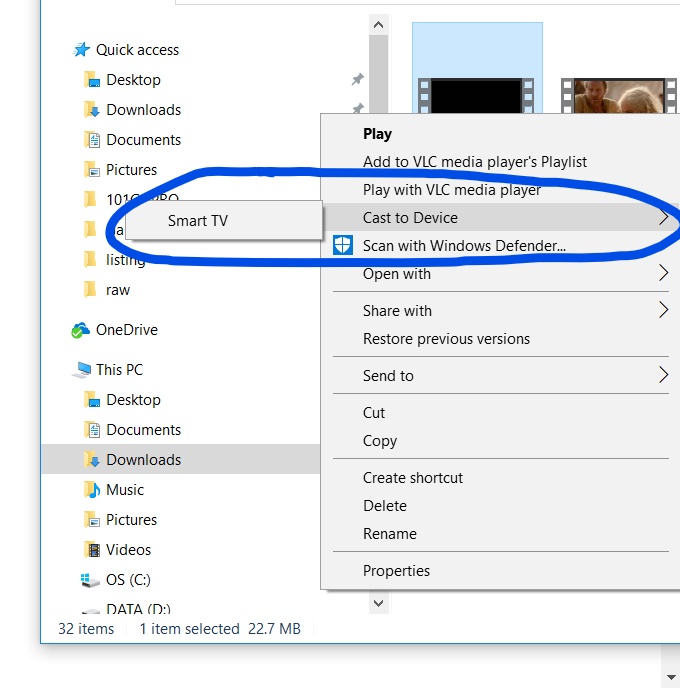Open Music under This PC
680x688 pixels.
click(125, 490)
